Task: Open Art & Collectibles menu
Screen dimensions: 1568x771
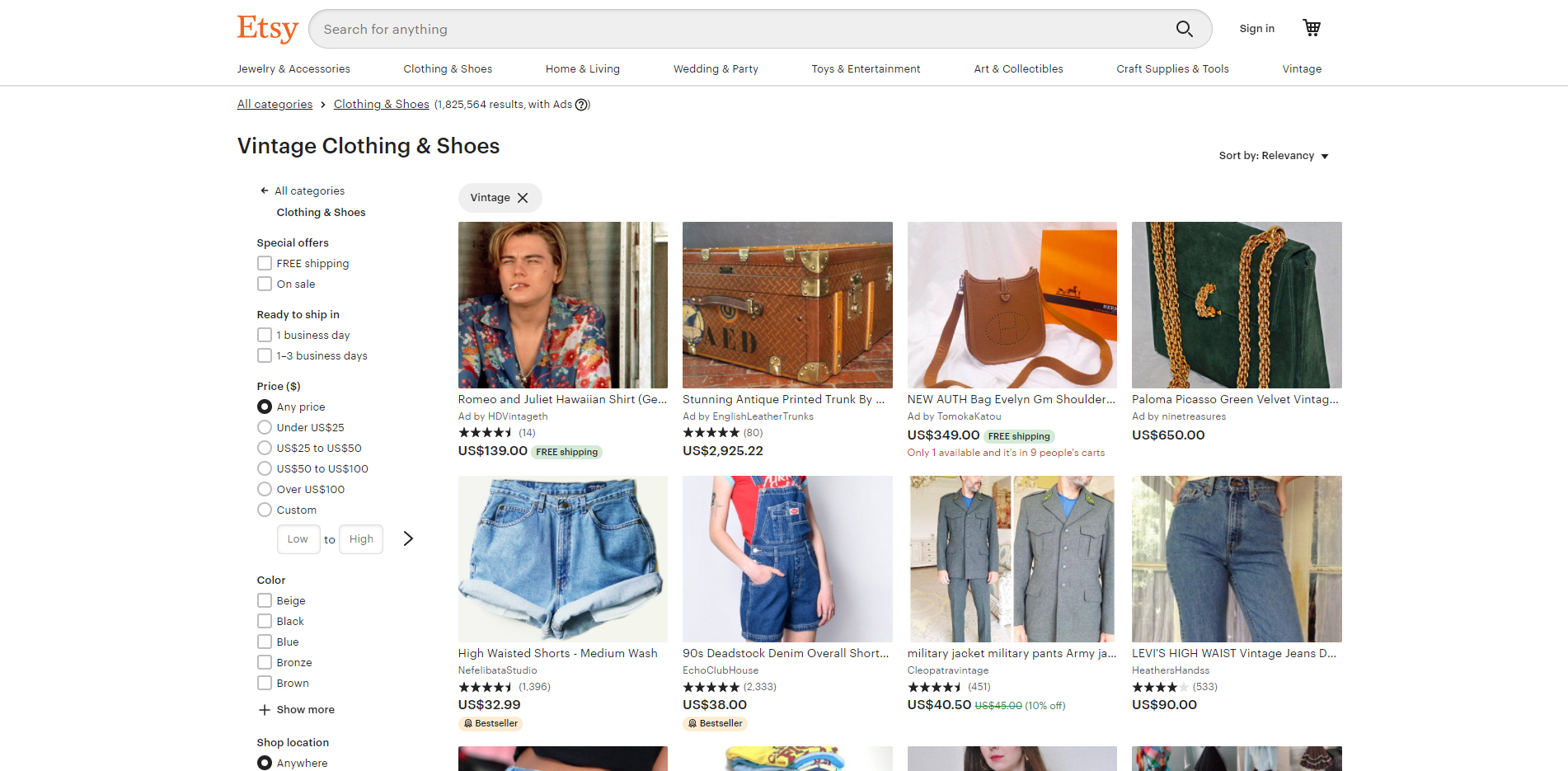Action: 1018,69
